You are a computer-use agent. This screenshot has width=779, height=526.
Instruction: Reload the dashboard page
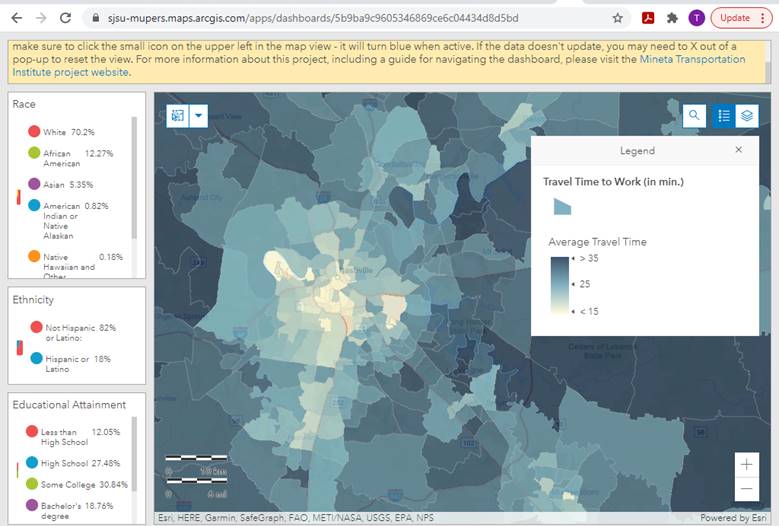[65, 18]
